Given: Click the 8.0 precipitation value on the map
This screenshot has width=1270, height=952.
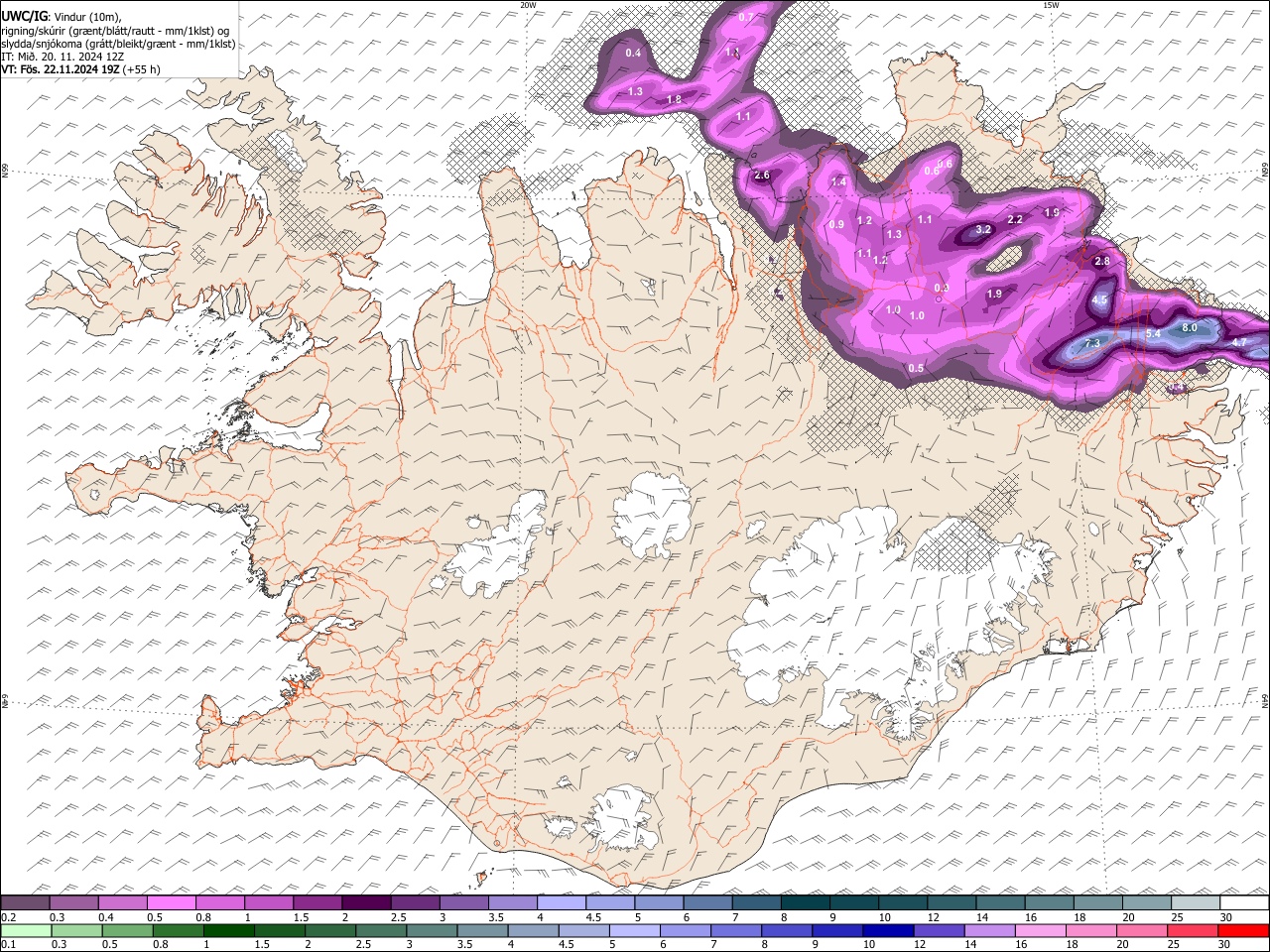Looking at the screenshot, I should pos(1191,327).
